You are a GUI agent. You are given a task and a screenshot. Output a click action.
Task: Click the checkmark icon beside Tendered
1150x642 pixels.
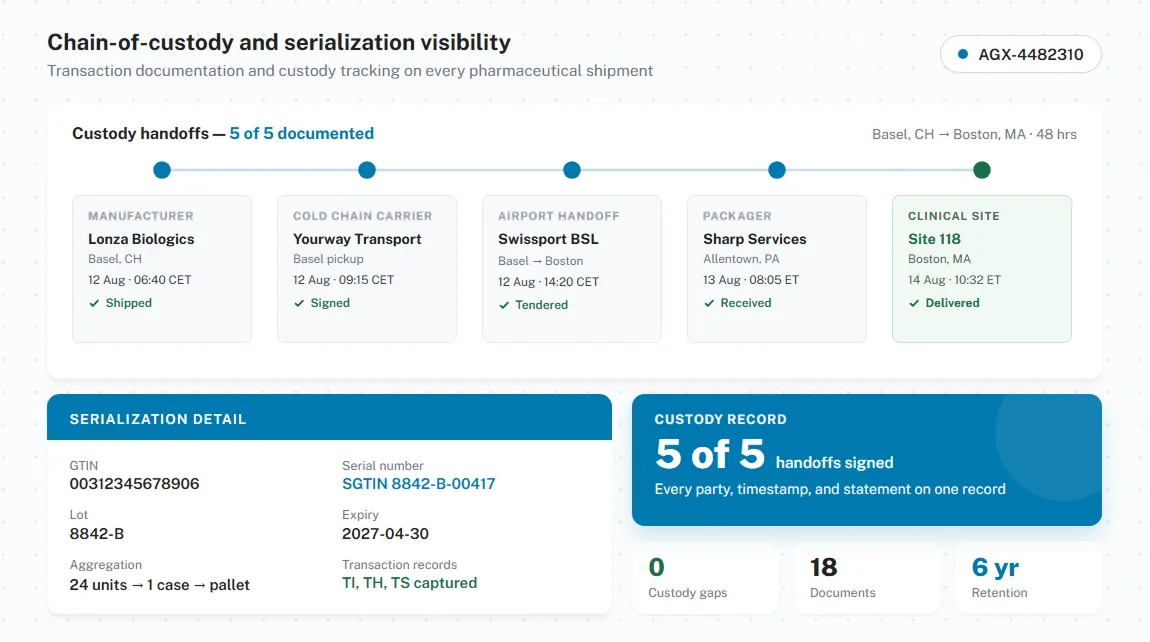click(x=504, y=305)
